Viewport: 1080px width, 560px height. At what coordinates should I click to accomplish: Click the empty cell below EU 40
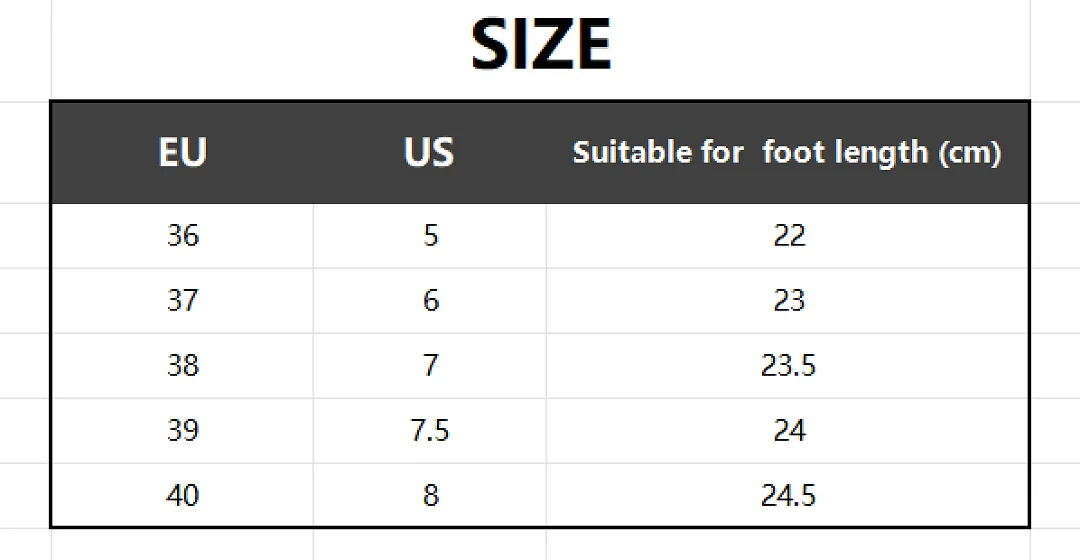pos(183,545)
